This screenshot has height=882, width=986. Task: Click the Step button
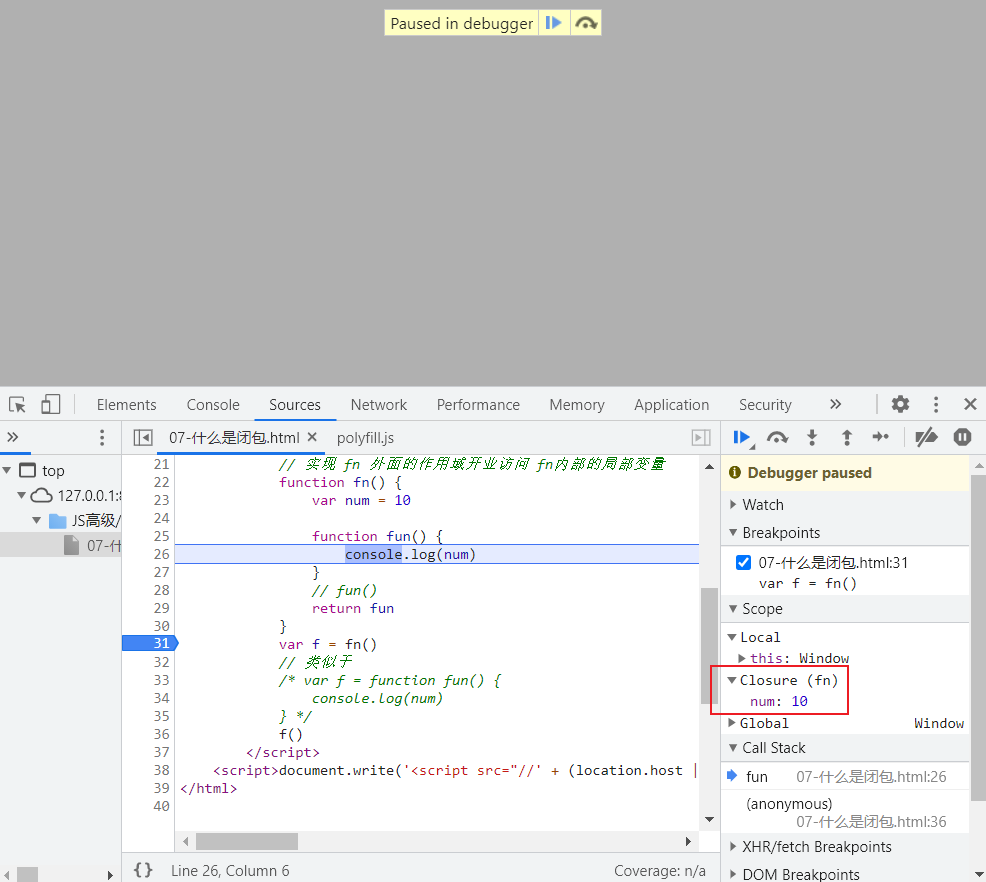(x=880, y=437)
